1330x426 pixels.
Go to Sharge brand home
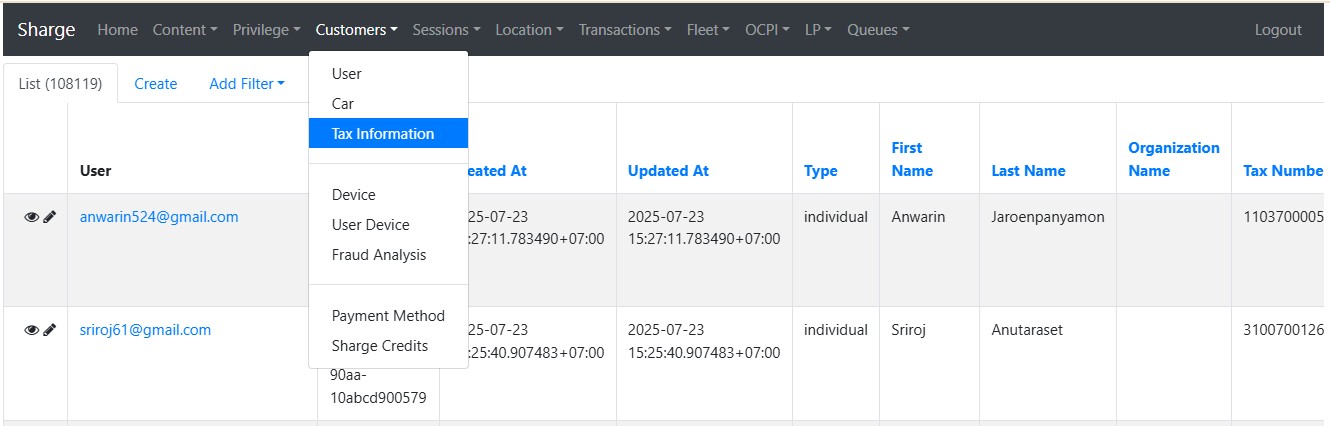pyautogui.click(x=46, y=30)
